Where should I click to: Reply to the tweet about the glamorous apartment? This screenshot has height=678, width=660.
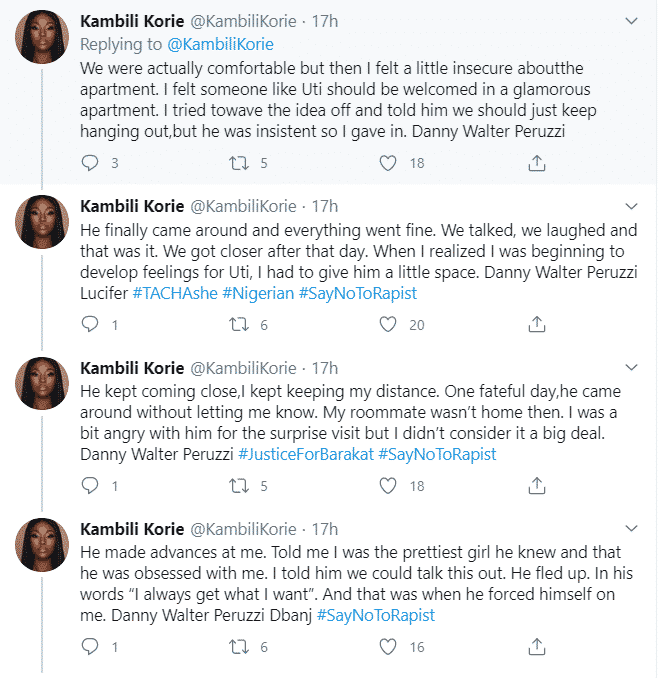point(90,163)
